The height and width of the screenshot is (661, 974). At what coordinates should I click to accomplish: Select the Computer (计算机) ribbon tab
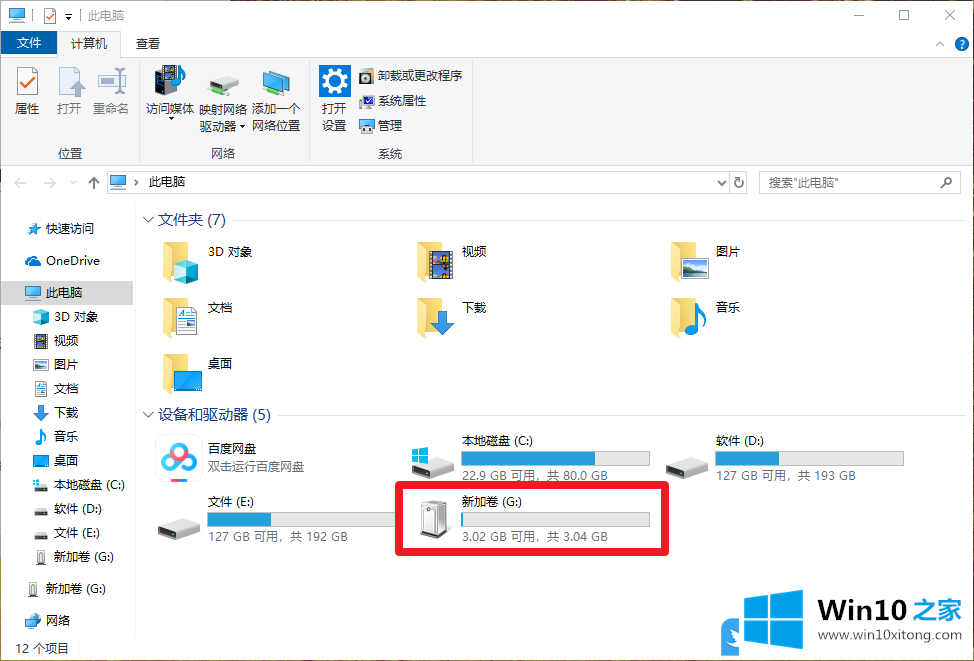(88, 43)
